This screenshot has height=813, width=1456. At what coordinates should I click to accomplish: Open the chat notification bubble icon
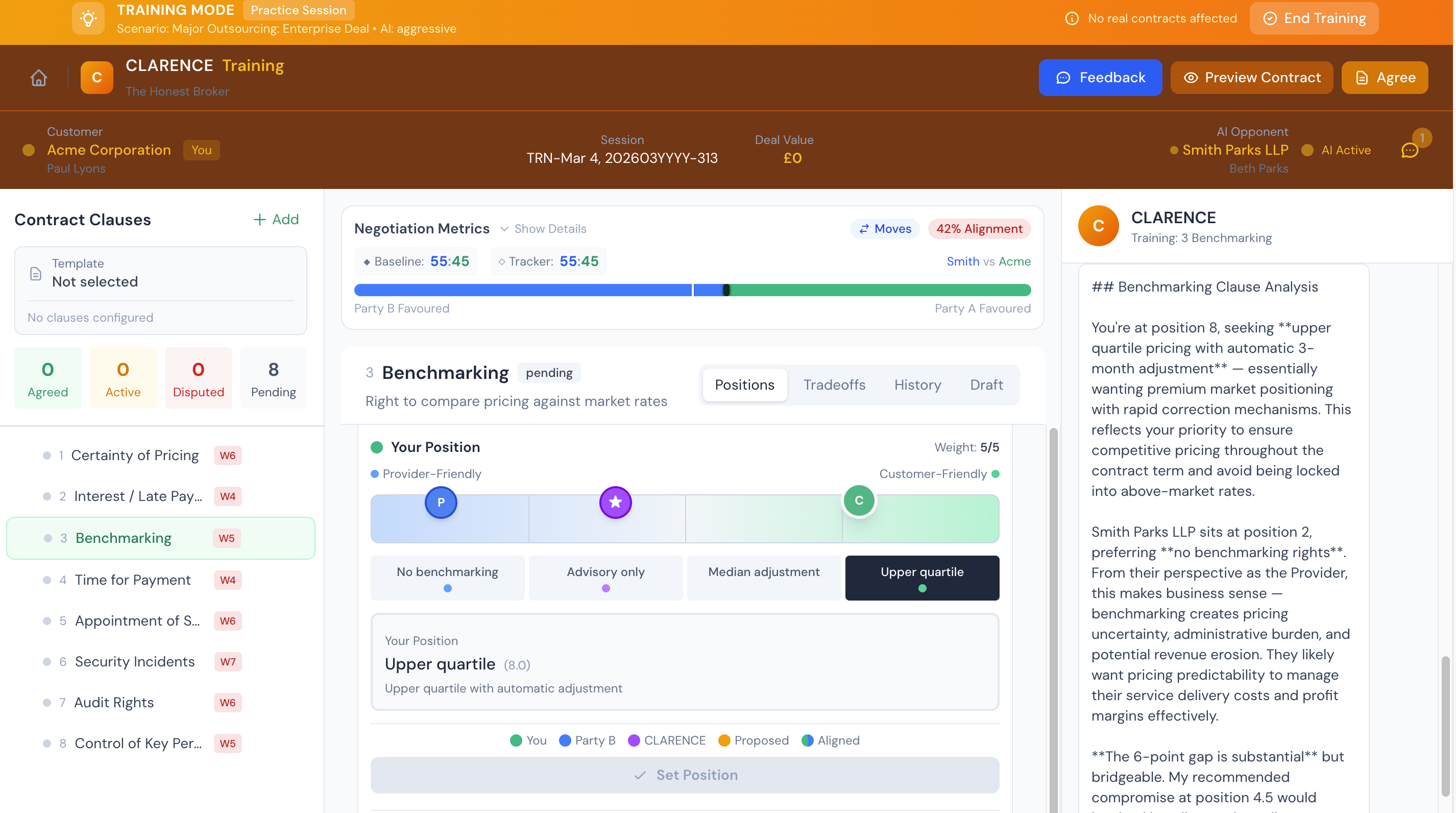(x=1409, y=150)
